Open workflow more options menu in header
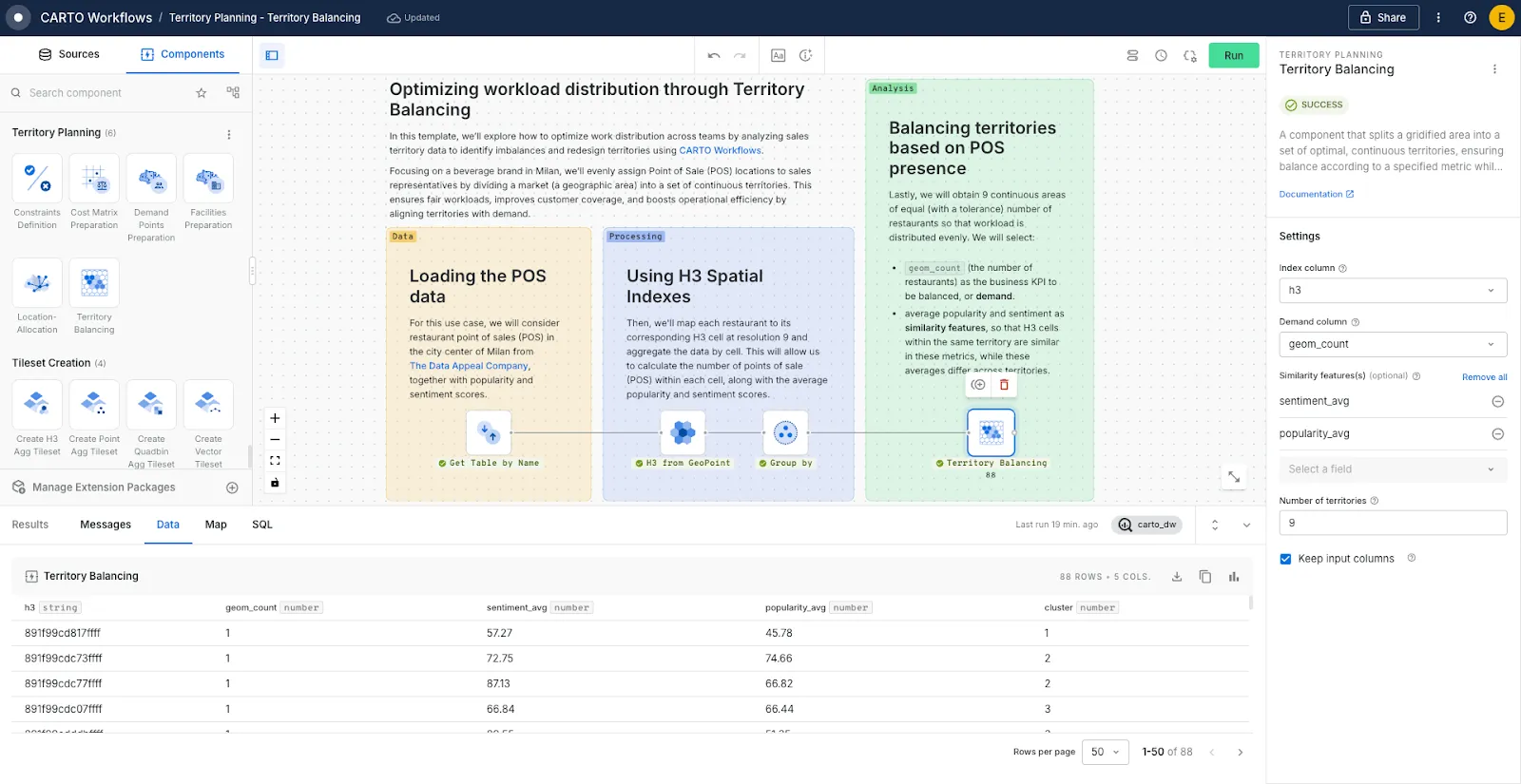Viewport: 1521px width, 784px height. (x=1438, y=17)
